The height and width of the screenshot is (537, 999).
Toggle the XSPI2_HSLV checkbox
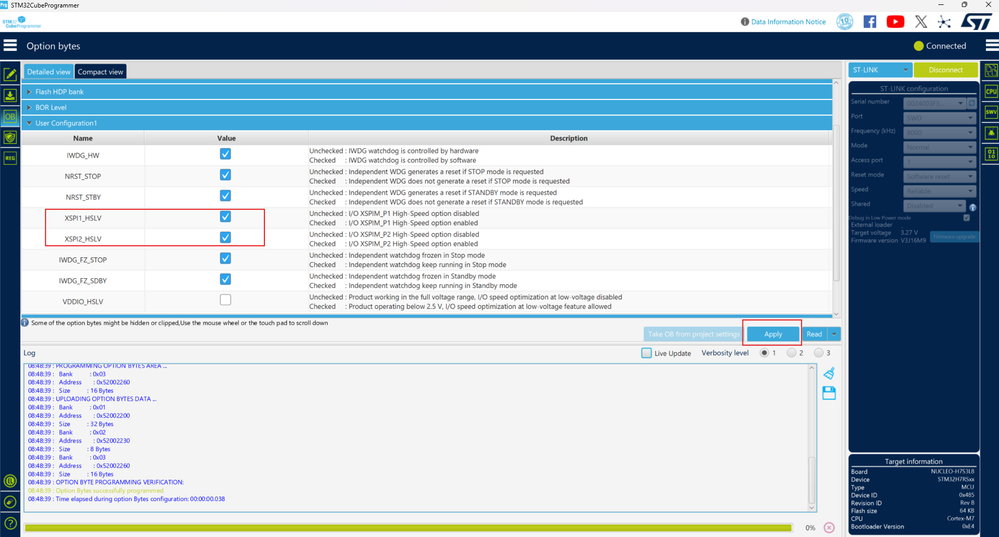(x=226, y=238)
